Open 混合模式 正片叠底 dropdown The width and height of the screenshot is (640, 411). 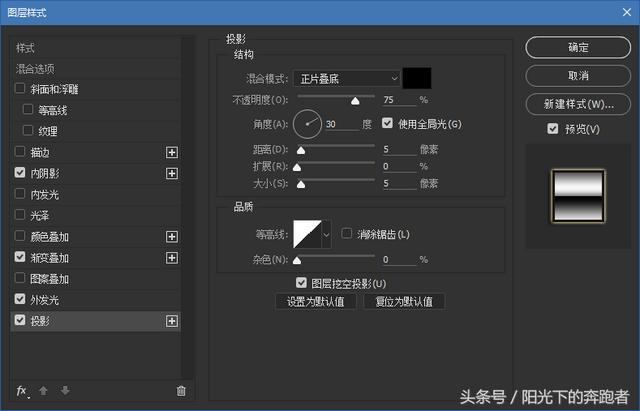[x=347, y=78]
